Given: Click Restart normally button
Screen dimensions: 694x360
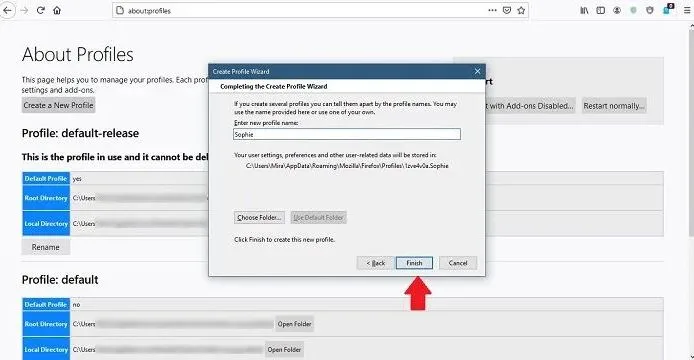Looking at the screenshot, I should [614, 106].
